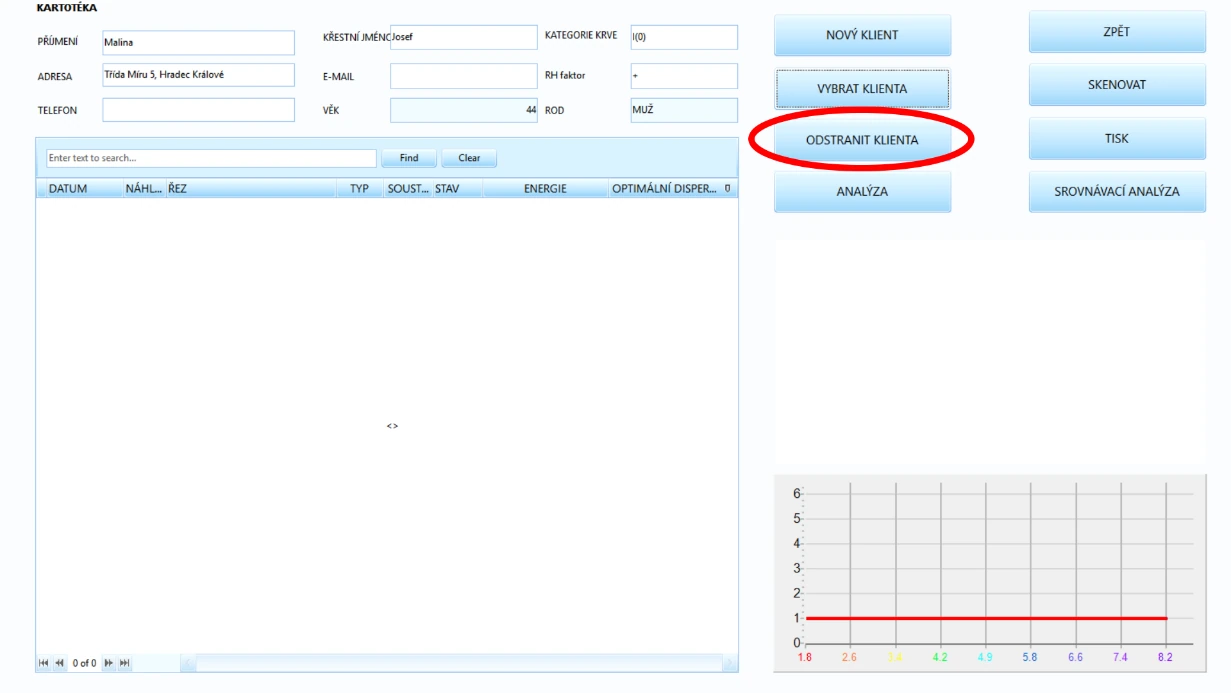Click the 'Enter text to search' box
Screen dimensions: 1231x693
pos(211,158)
